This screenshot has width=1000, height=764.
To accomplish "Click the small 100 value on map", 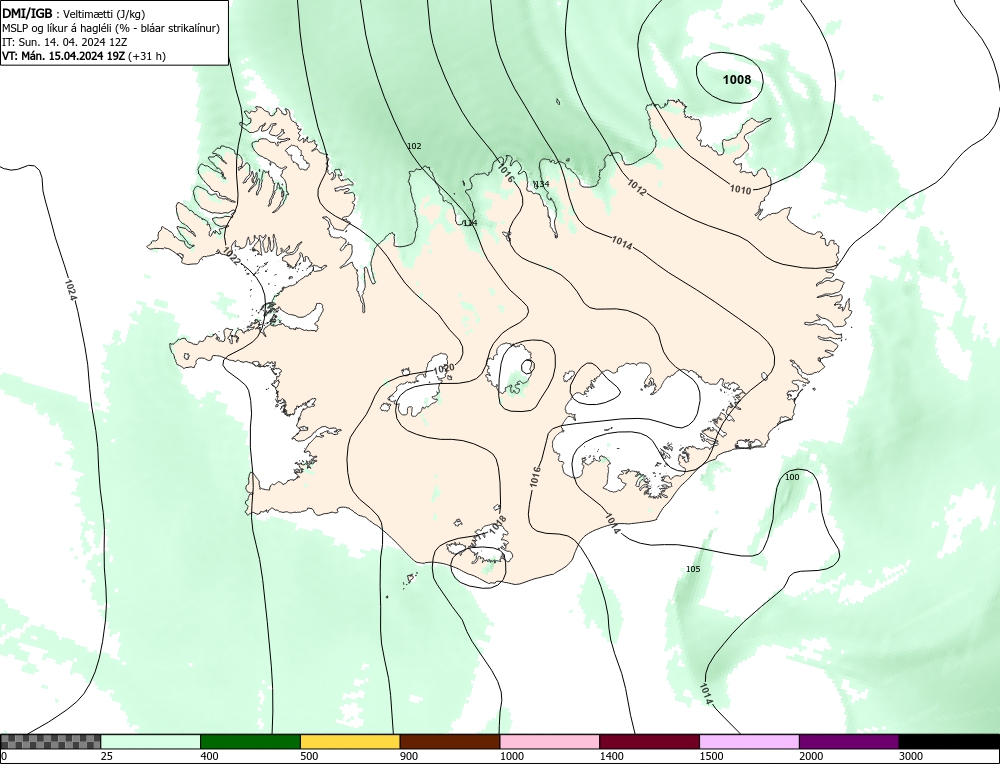I will tap(791, 477).
